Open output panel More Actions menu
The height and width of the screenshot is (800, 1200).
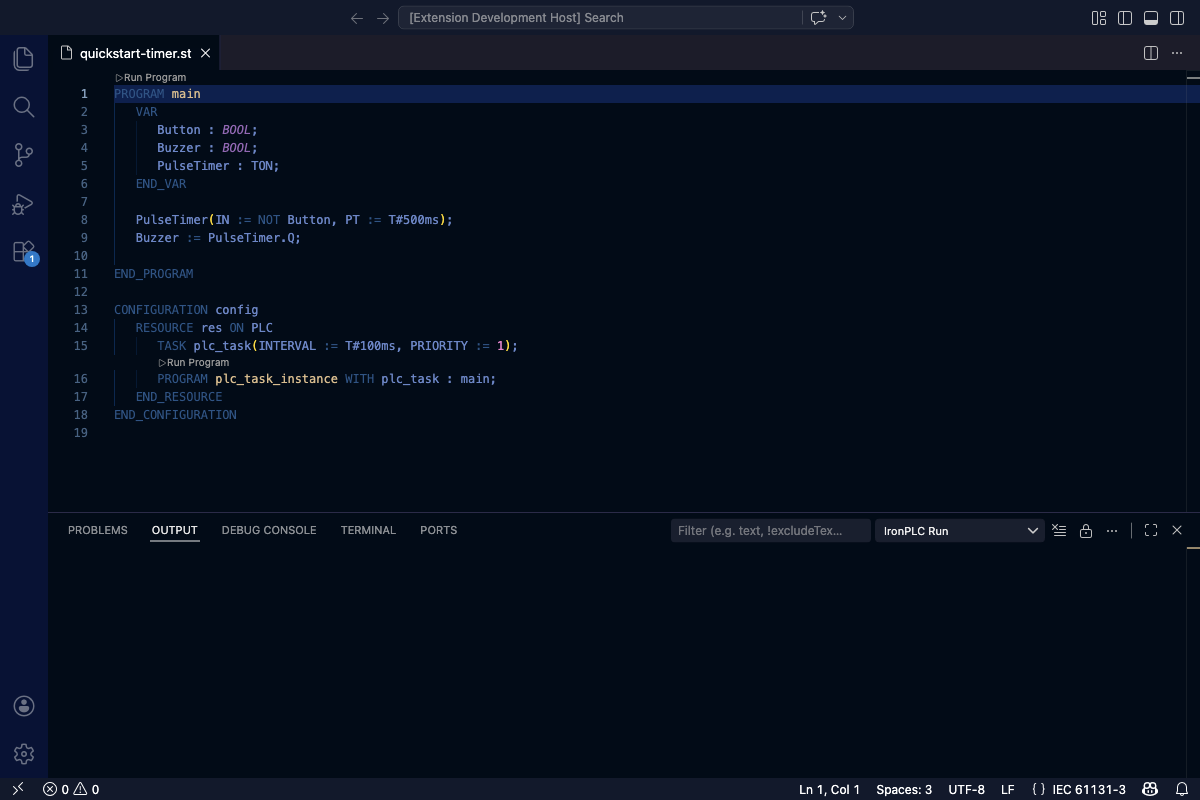click(x=1112, y=531)
